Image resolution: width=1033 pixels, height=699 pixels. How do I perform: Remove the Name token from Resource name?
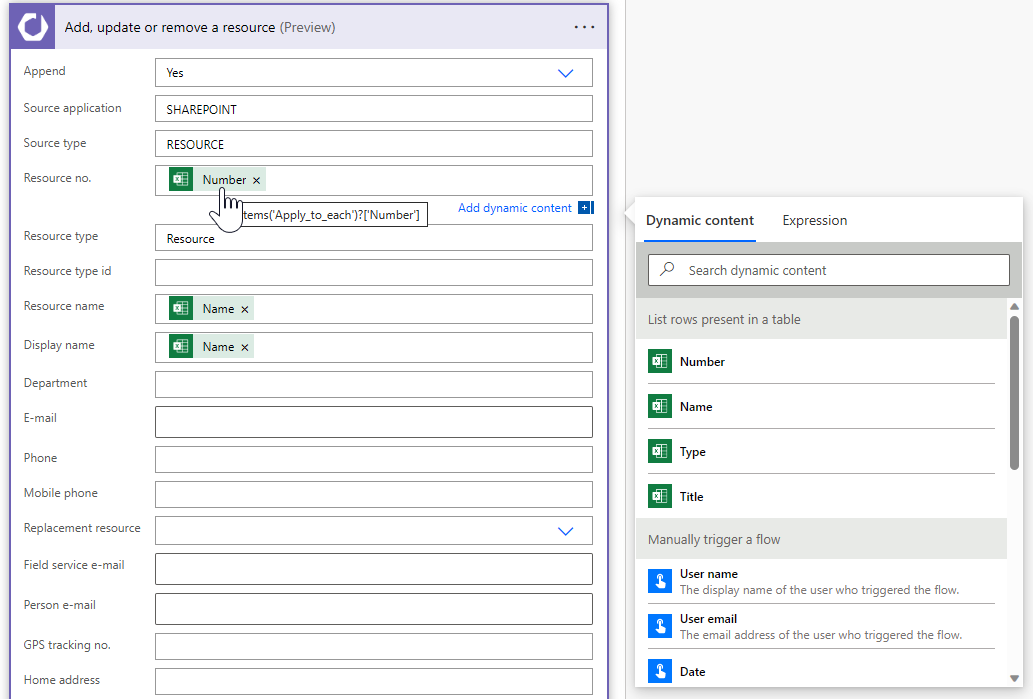coord(245,309)
